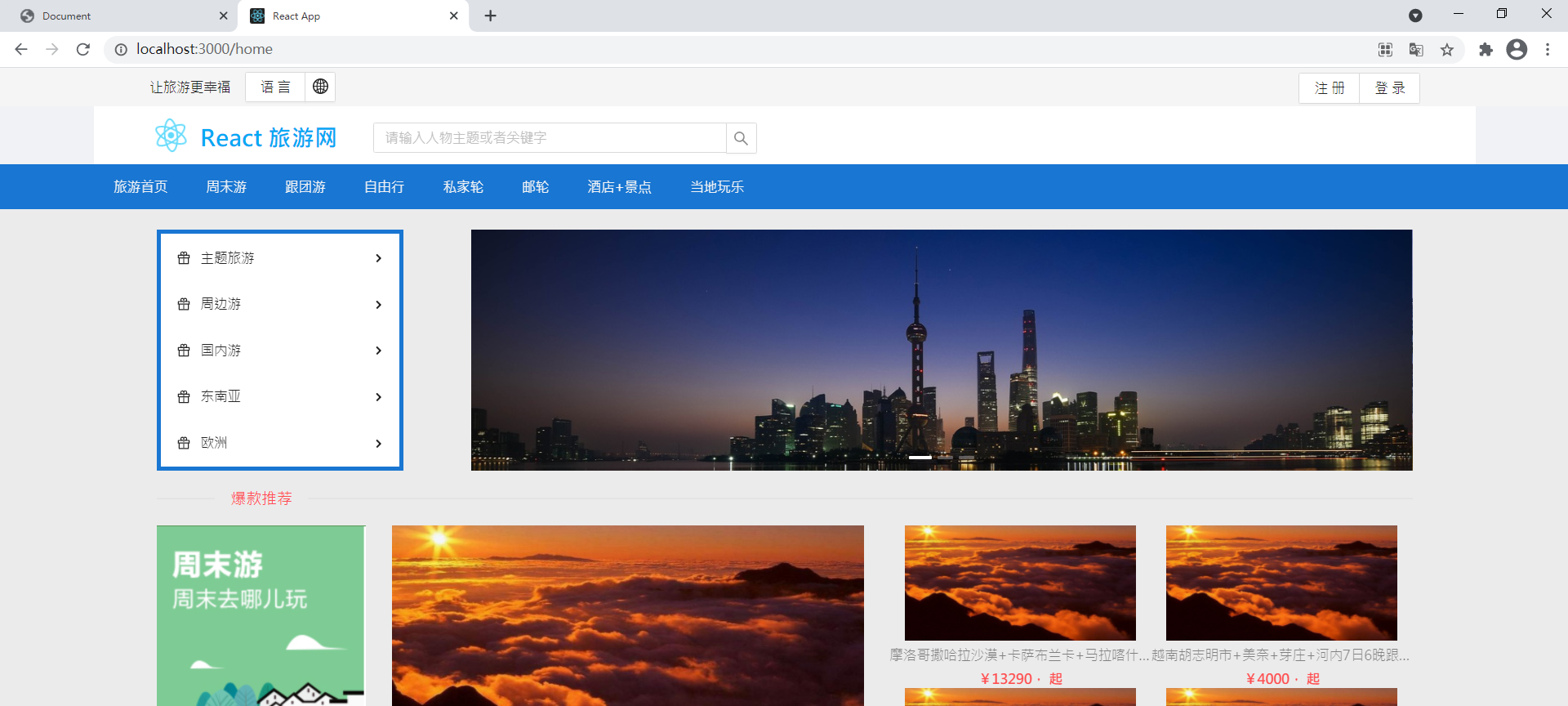Focus the search keyword input field
The width and height of the screenshot is (1568, 706).
pos(550,138)
